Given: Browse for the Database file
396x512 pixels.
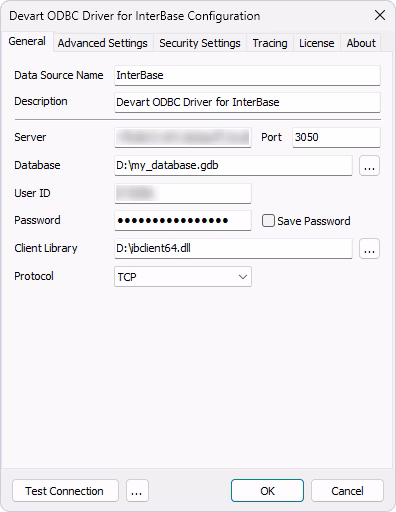Looking at the screenshot, I should tap(369, 165).
